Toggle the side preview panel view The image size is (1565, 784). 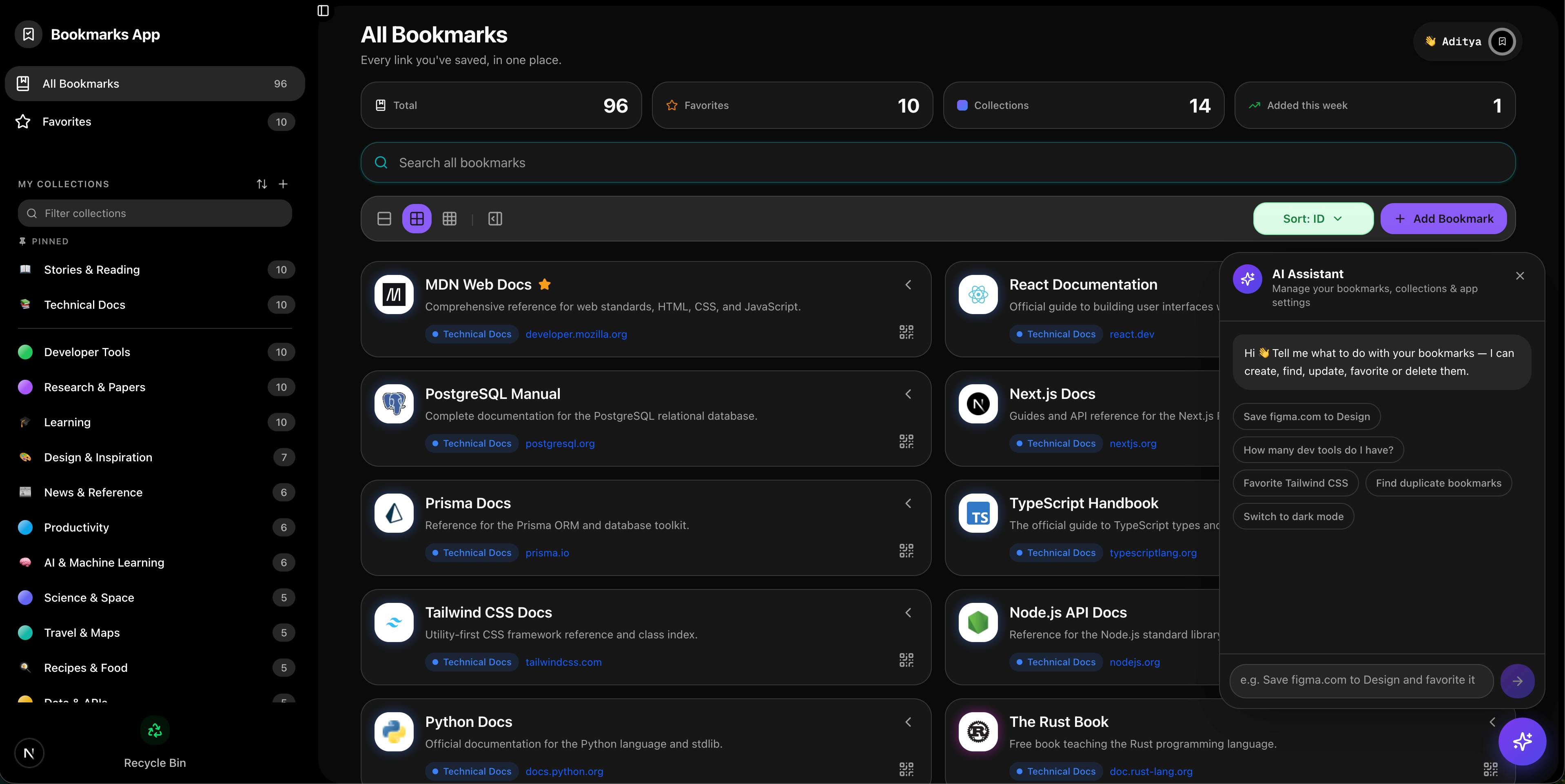pos(495,219)
